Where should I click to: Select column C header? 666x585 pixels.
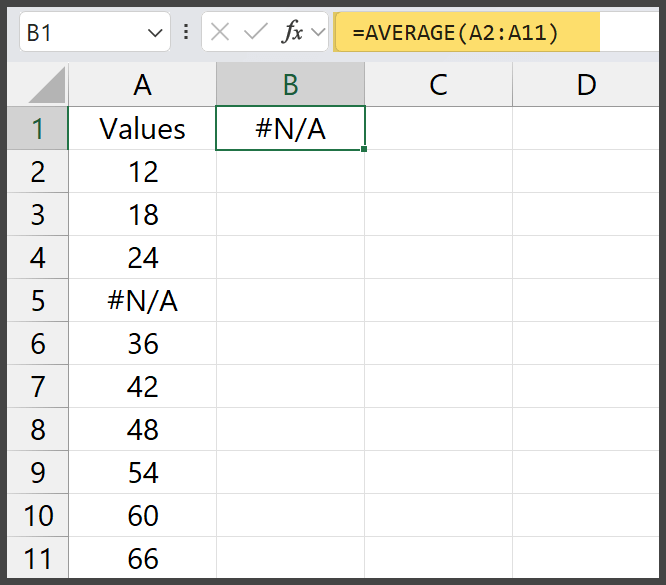[x=438, y=85]
